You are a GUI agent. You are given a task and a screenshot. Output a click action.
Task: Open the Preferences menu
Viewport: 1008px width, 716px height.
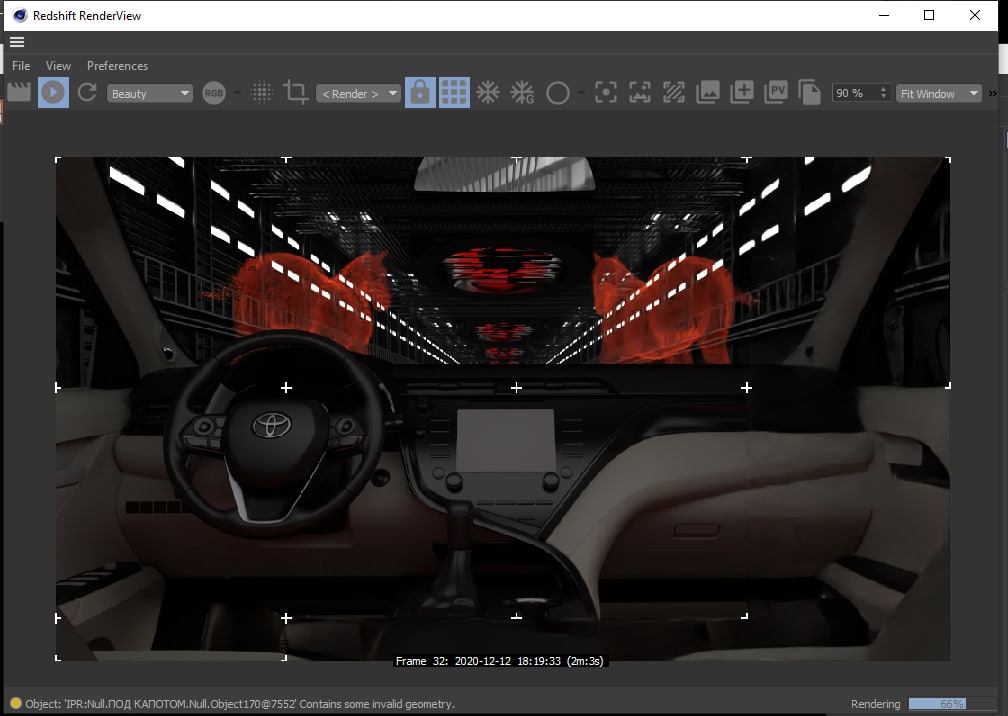coord(117,66)
